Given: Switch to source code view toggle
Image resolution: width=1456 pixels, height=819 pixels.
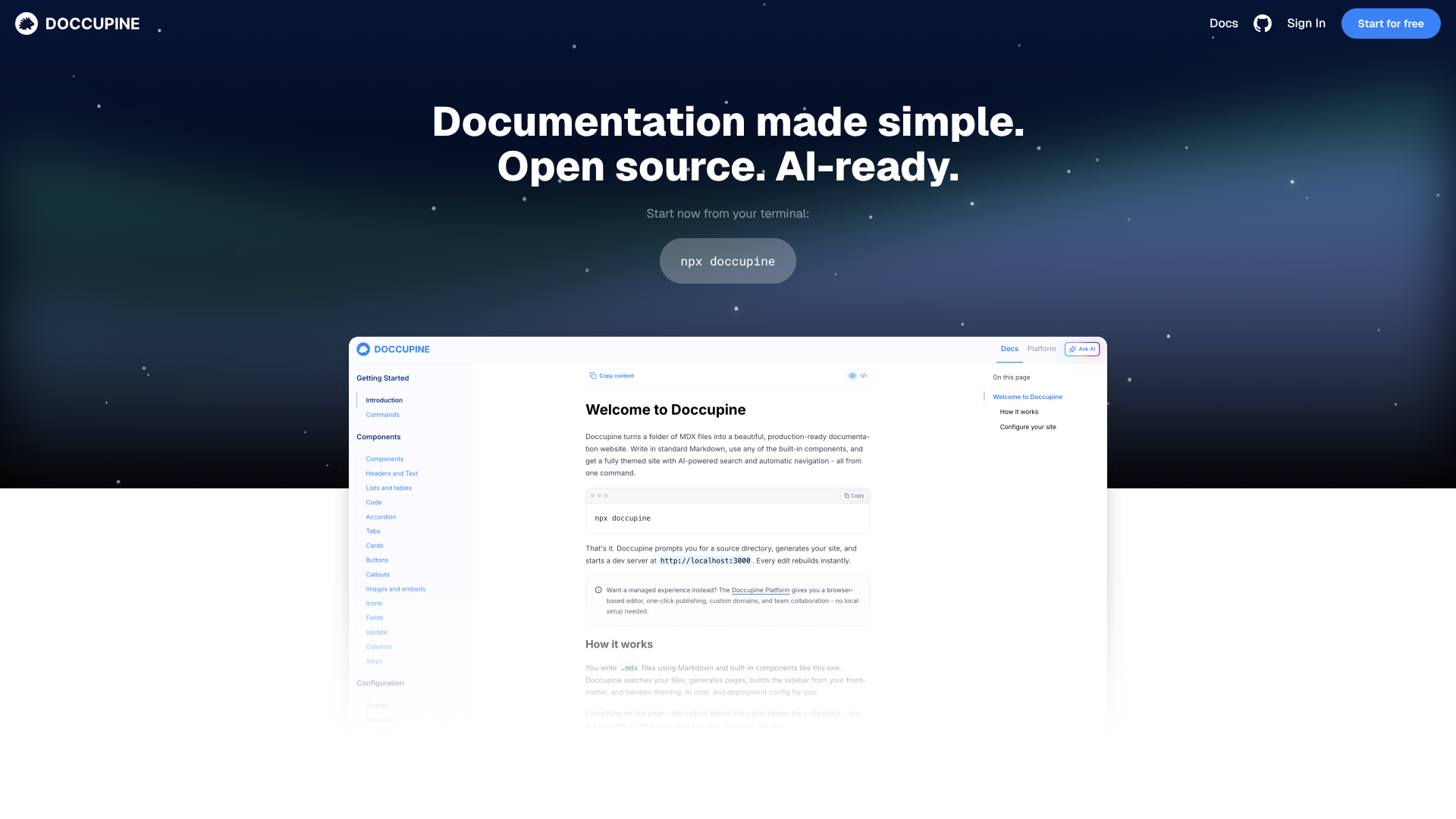Looking at the screenshot, I should click(864, 376).
